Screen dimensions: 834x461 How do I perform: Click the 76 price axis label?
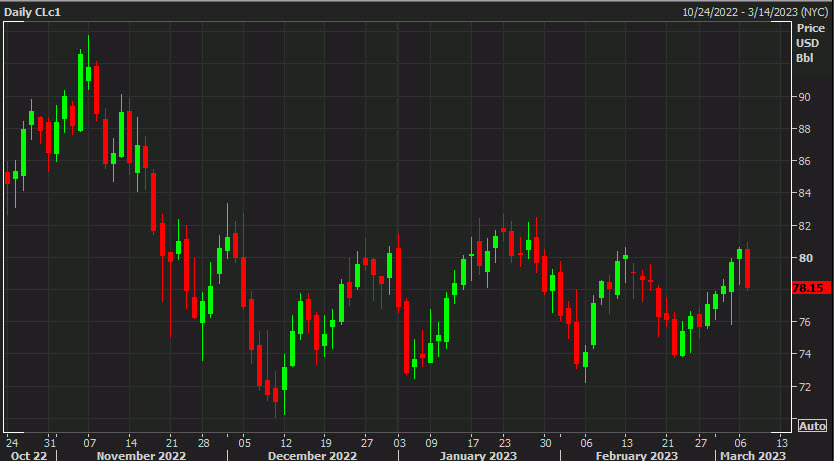(x=805, y=322)
